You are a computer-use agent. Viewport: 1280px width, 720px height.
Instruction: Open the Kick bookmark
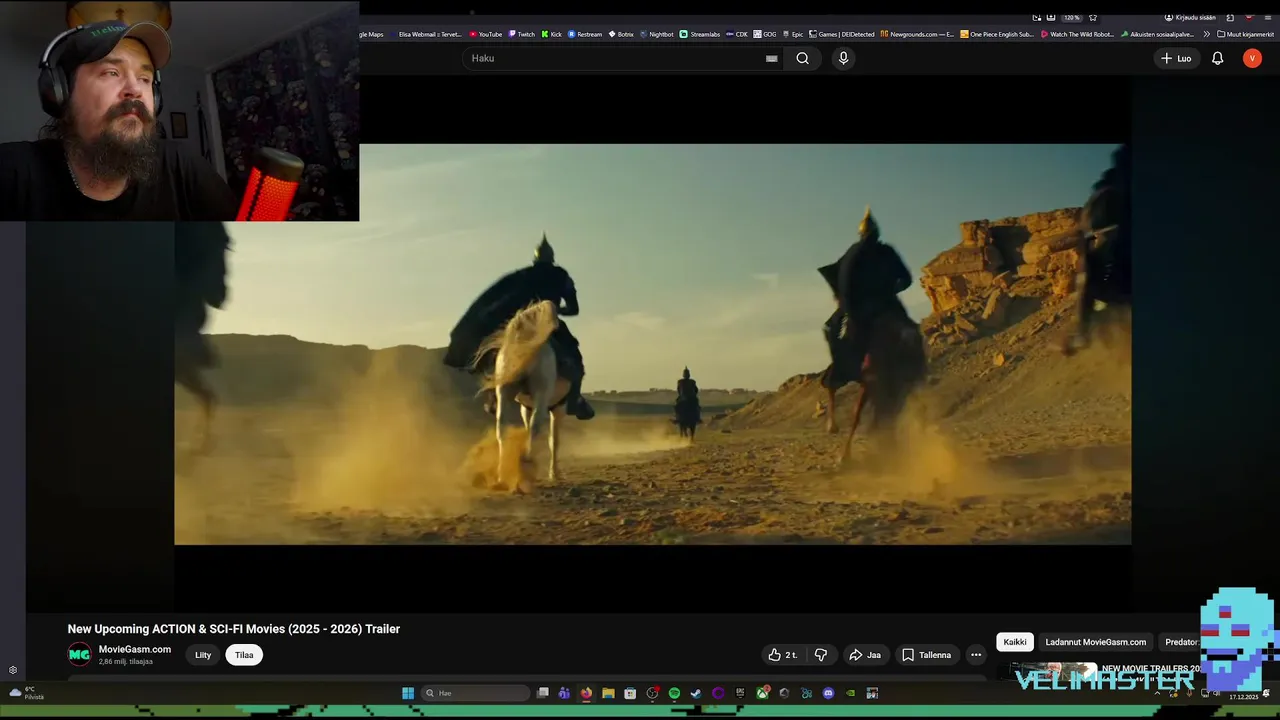(552, 34)
